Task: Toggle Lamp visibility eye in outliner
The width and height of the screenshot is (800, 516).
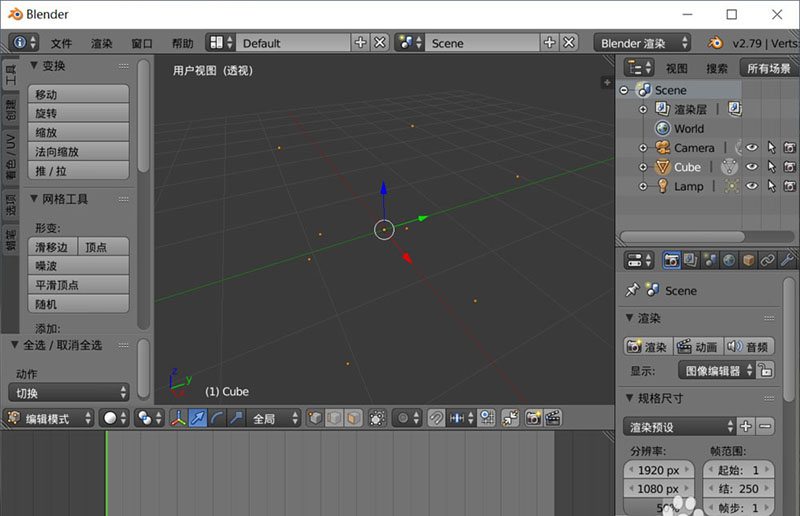Action: [x=752, y=186]
